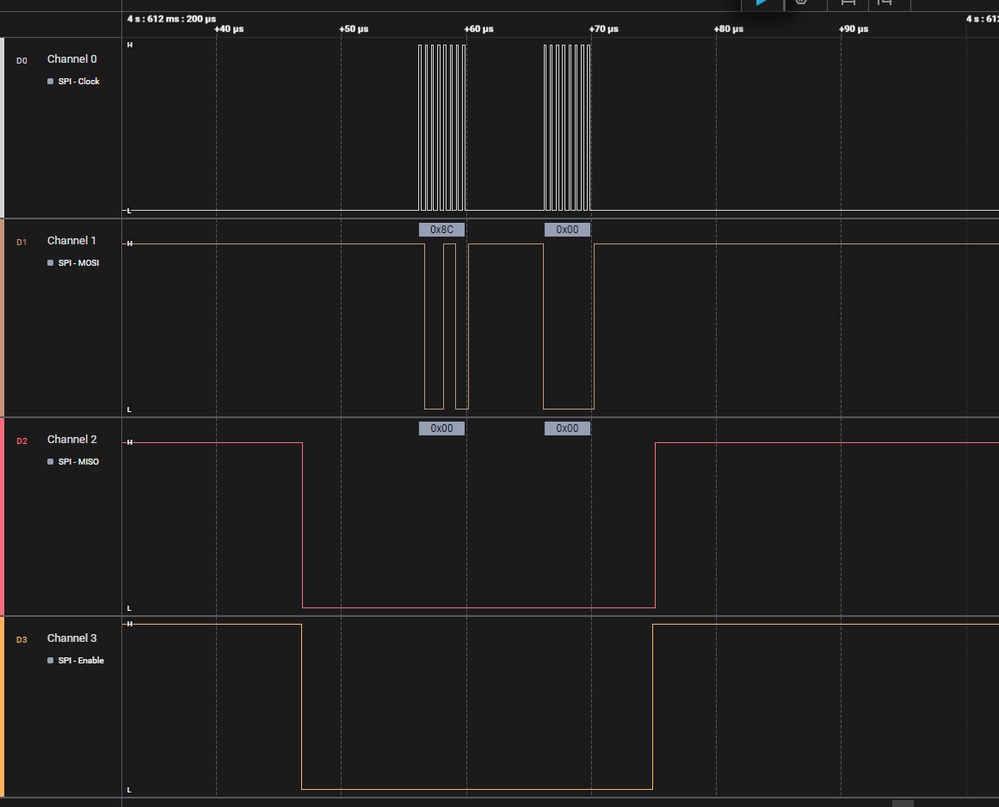Click the D3 channel identifier

point(22,640)
